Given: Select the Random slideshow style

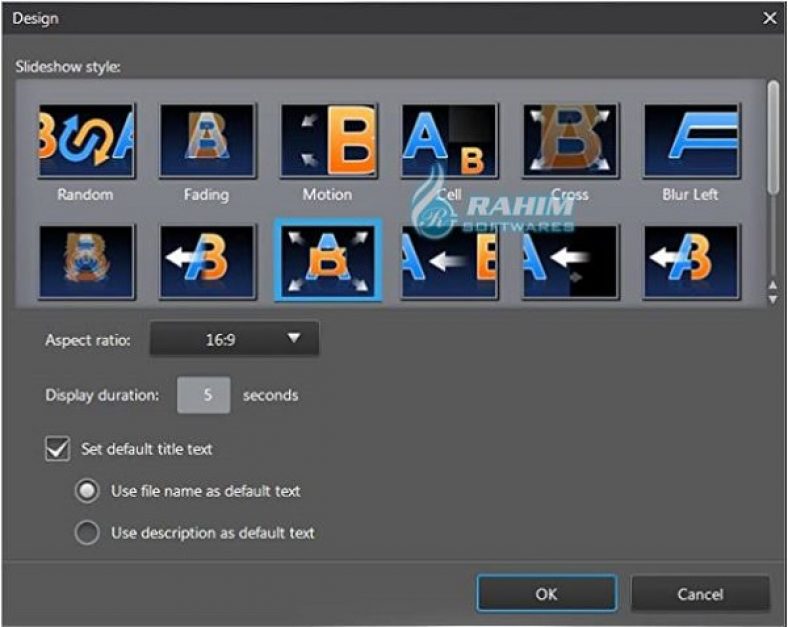Looking at the screenshot, I should point(86,141).
